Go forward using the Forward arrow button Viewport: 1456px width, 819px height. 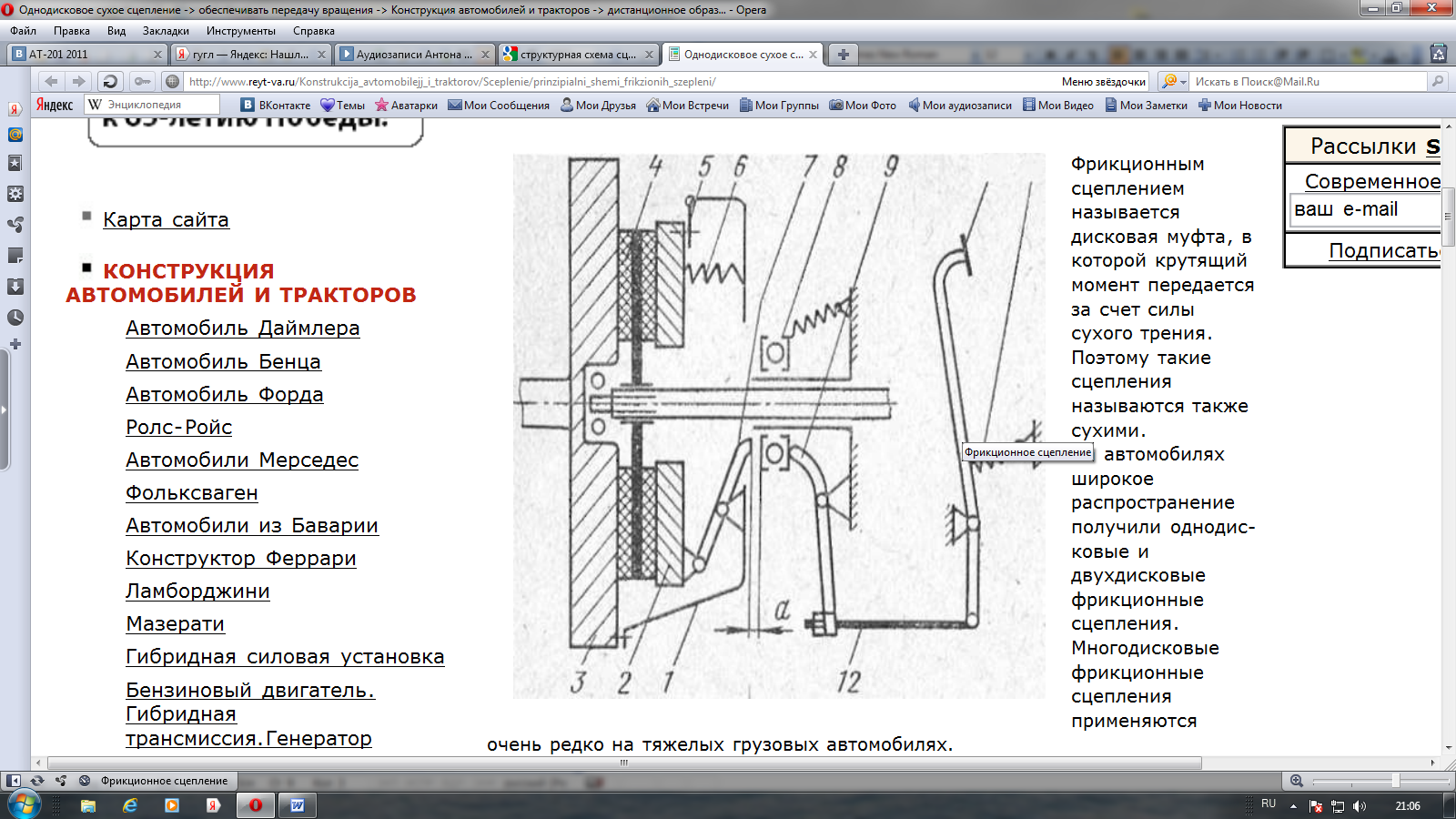[x=78, y=81]
